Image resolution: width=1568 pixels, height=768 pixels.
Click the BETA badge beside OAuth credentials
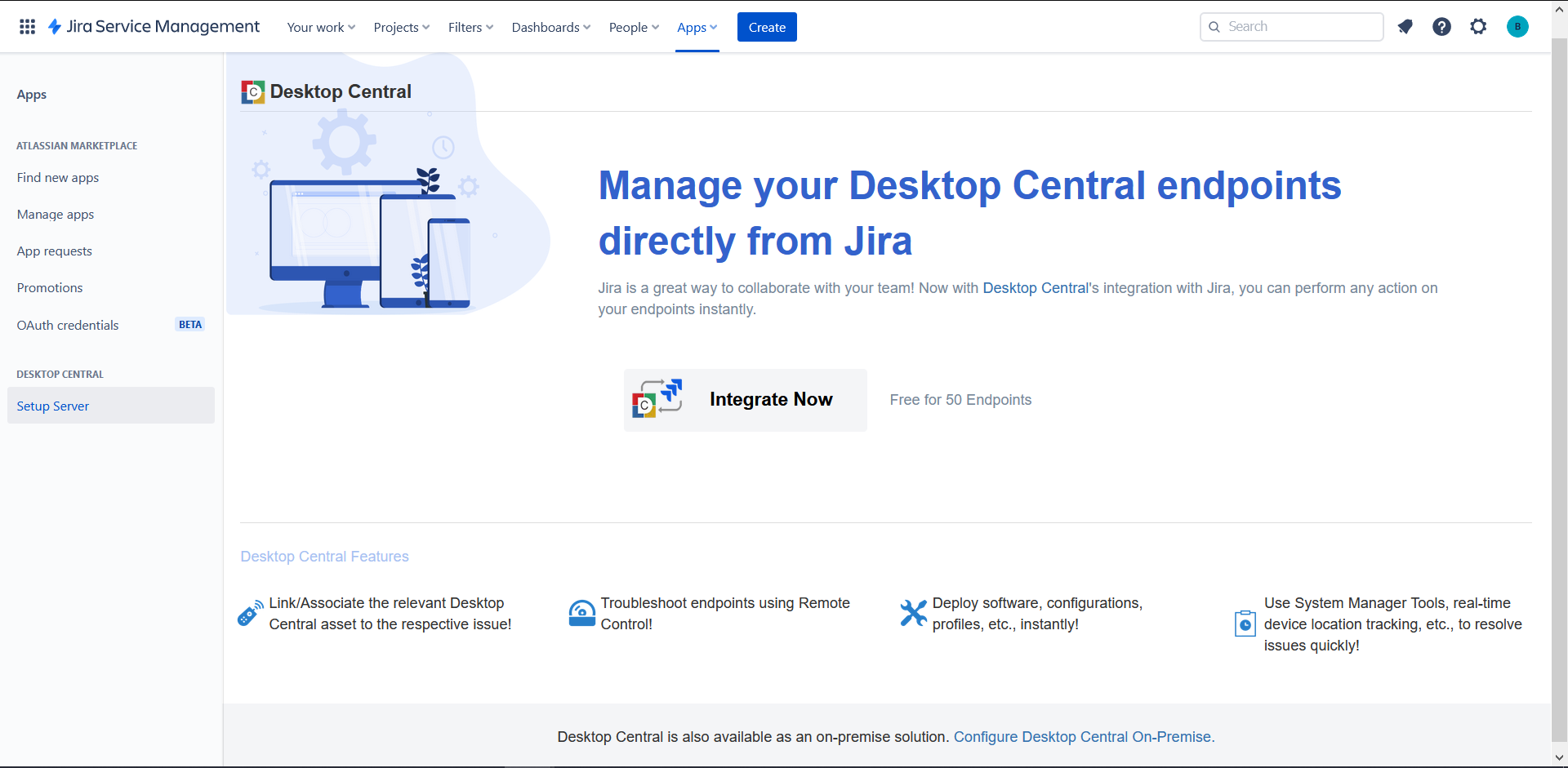[190, 325]
